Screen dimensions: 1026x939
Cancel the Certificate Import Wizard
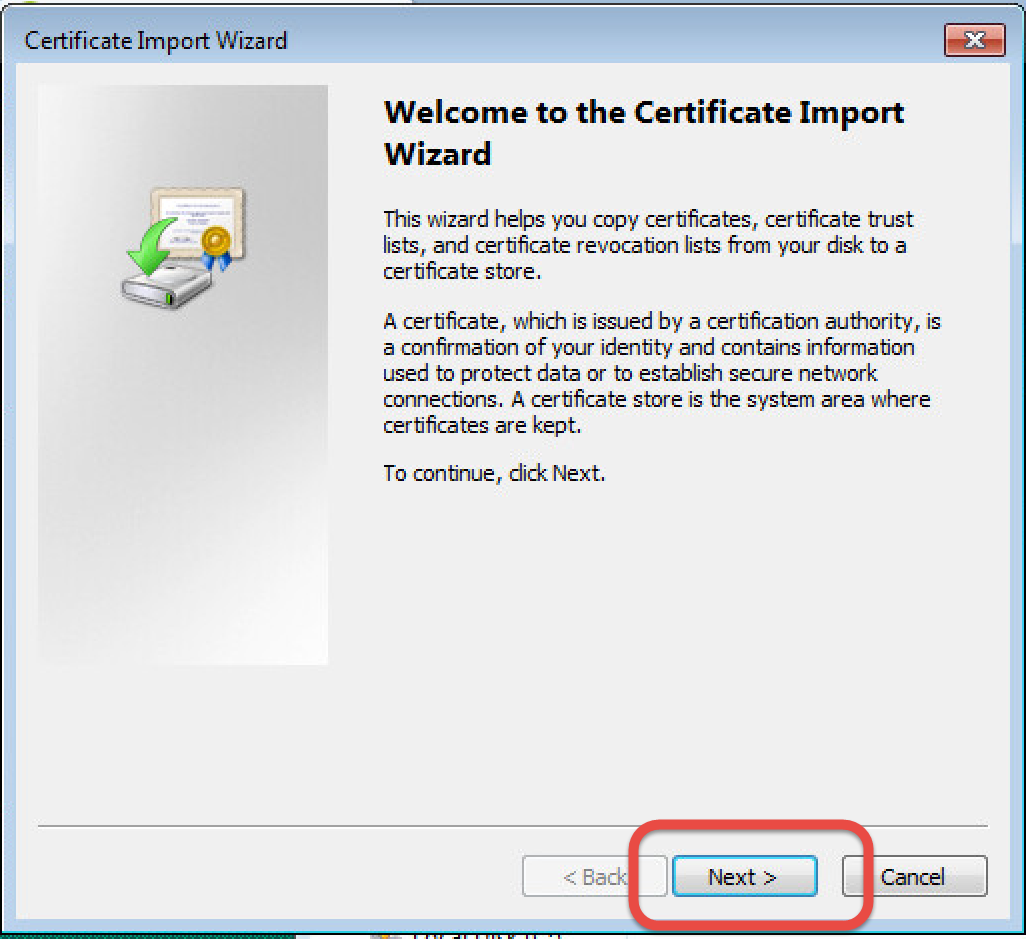click(914, 877)
